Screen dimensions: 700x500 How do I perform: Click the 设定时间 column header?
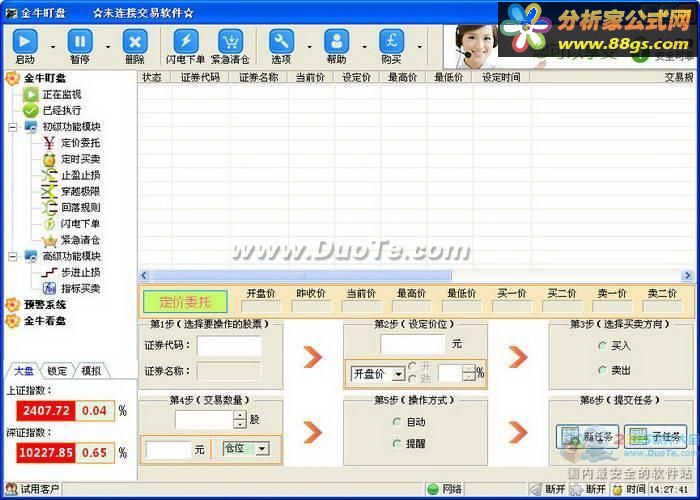pos(501,77)
